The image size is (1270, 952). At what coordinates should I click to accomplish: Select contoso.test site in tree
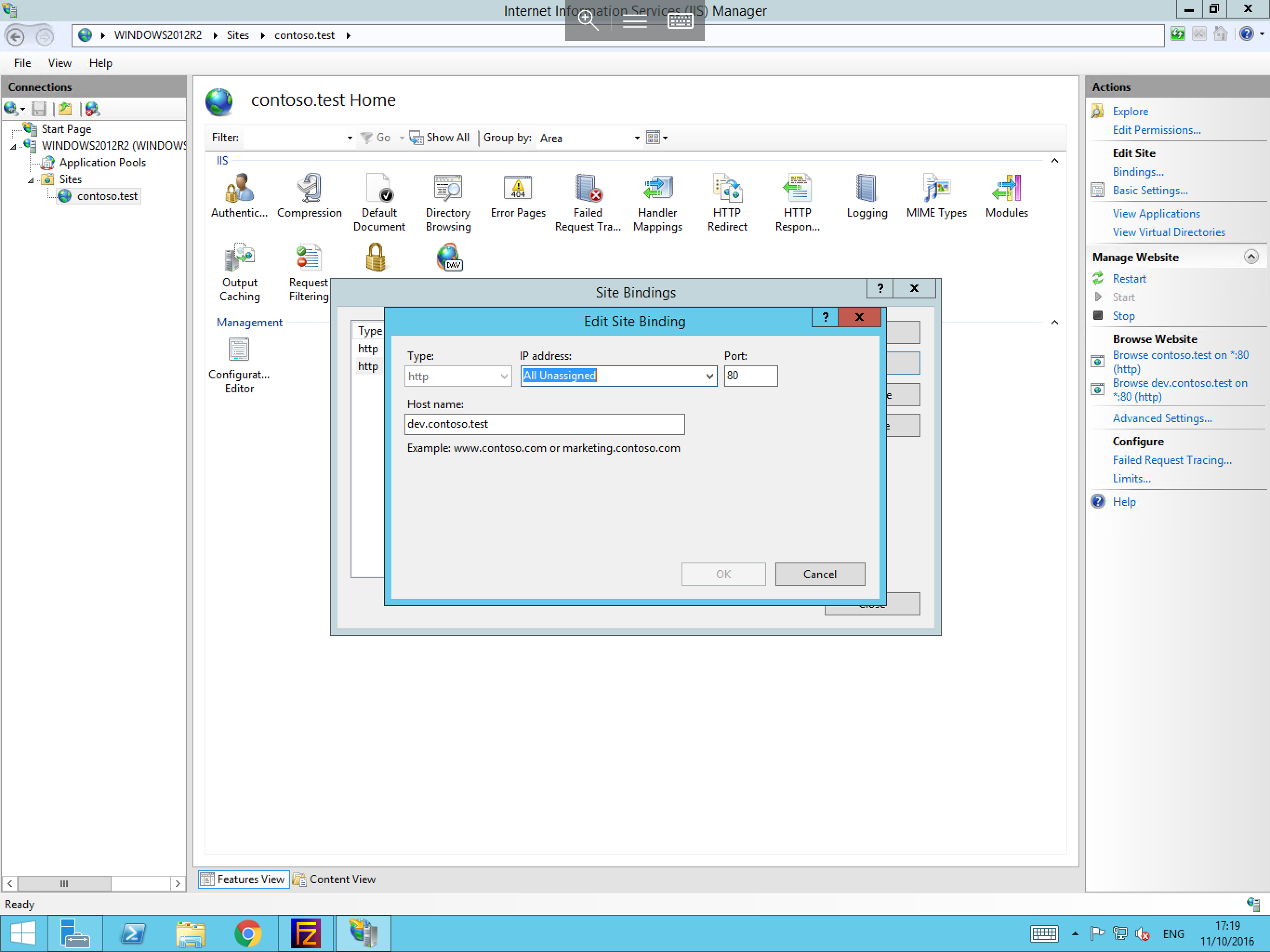point(107,196)
